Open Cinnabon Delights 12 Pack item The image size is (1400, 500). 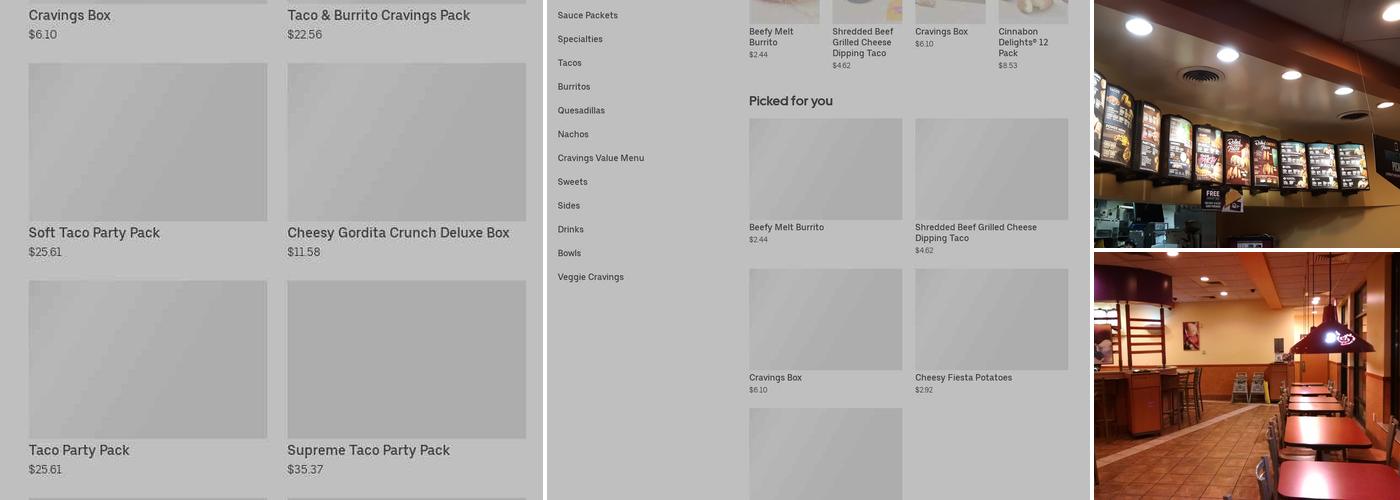1023,42
